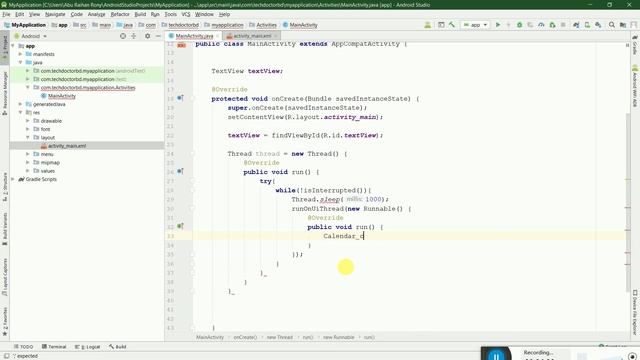Open the Navigate menu
Viewport: 640px width, 360px height.
coord(55,14)
